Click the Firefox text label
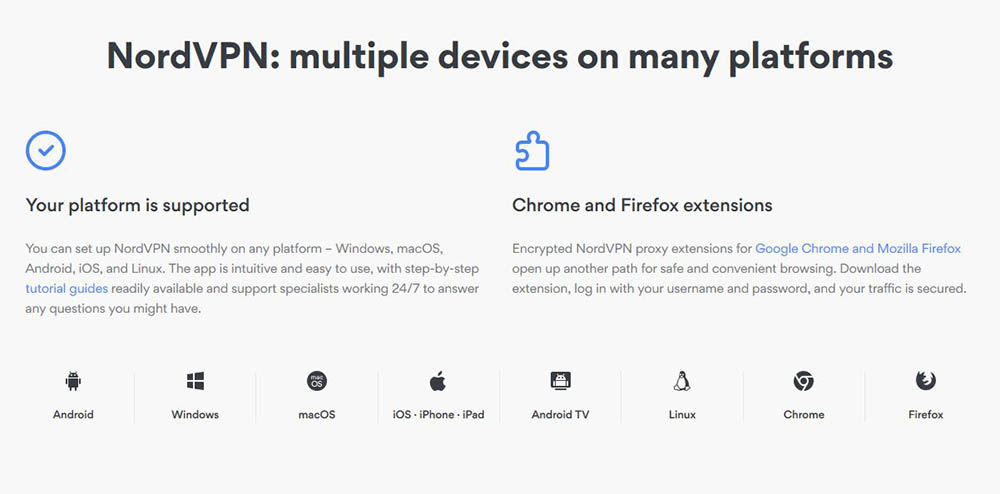 click(926, 414)
